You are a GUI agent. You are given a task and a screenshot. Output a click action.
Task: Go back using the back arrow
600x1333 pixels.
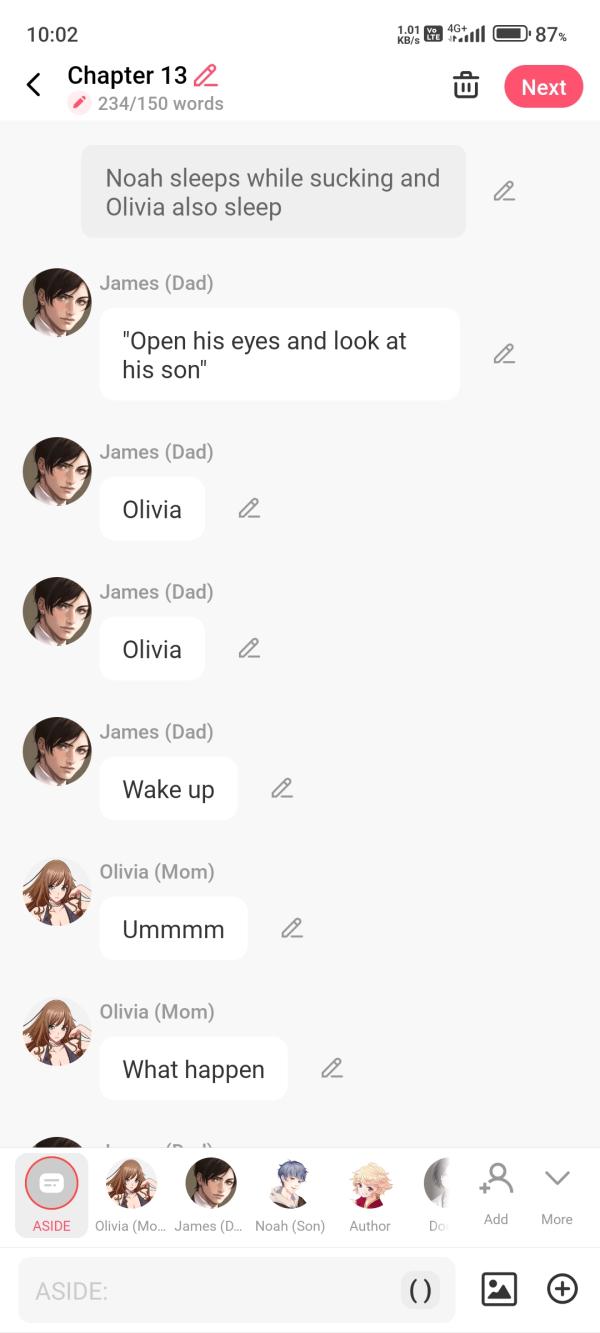point(34,85)
